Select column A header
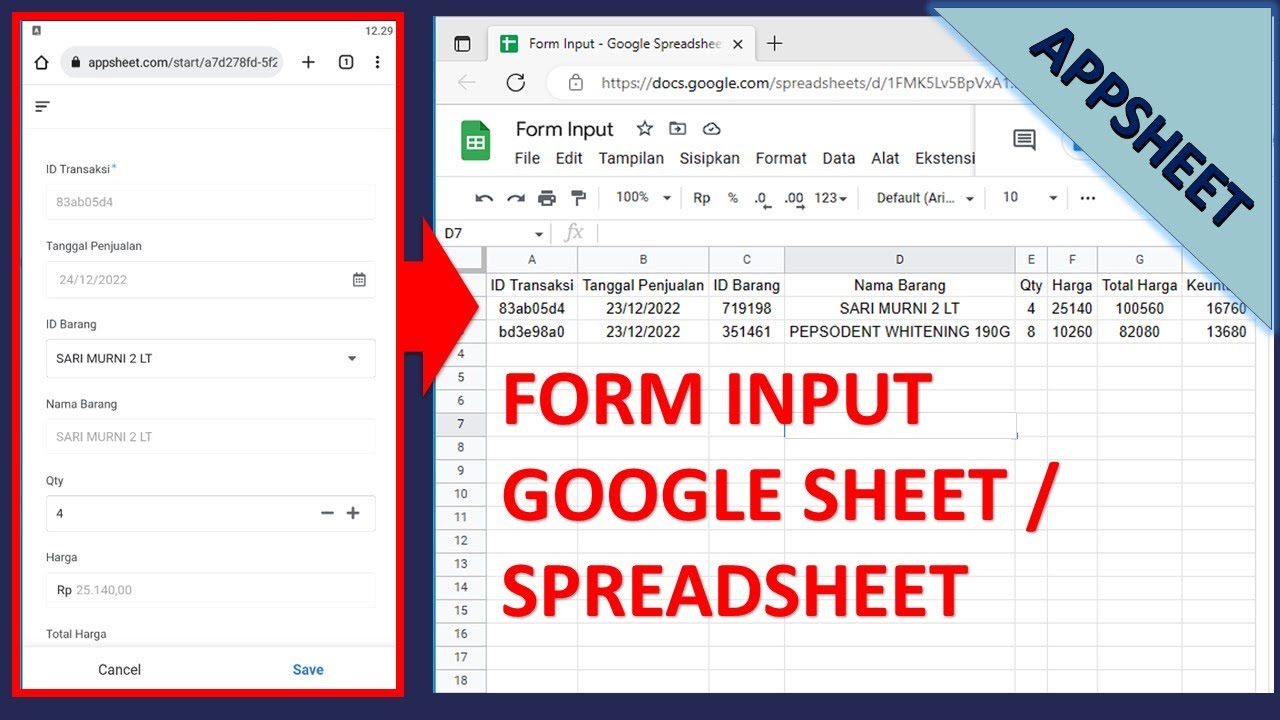This screenshot has height=720, width=1280. [x=531, y=260]
